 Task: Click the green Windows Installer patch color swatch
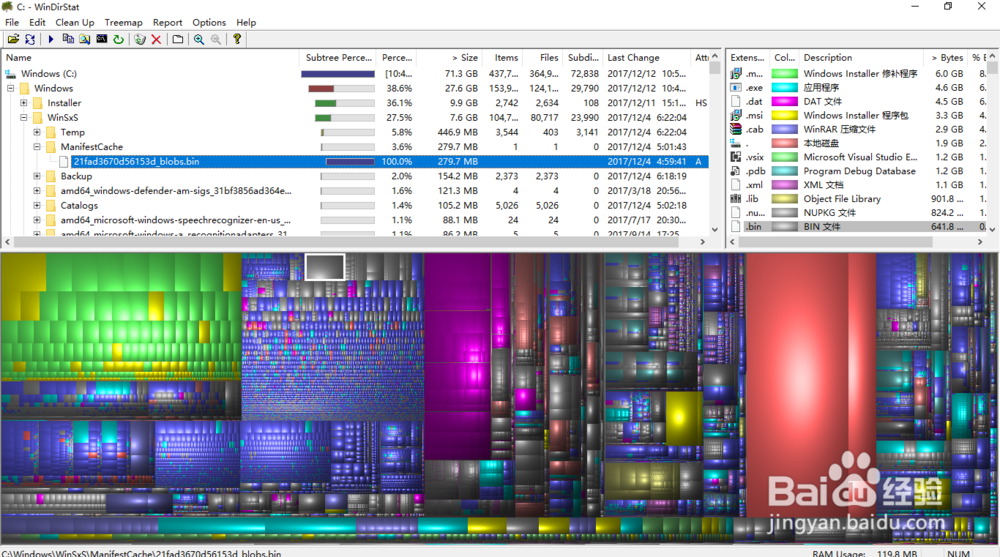click(784, 74)
